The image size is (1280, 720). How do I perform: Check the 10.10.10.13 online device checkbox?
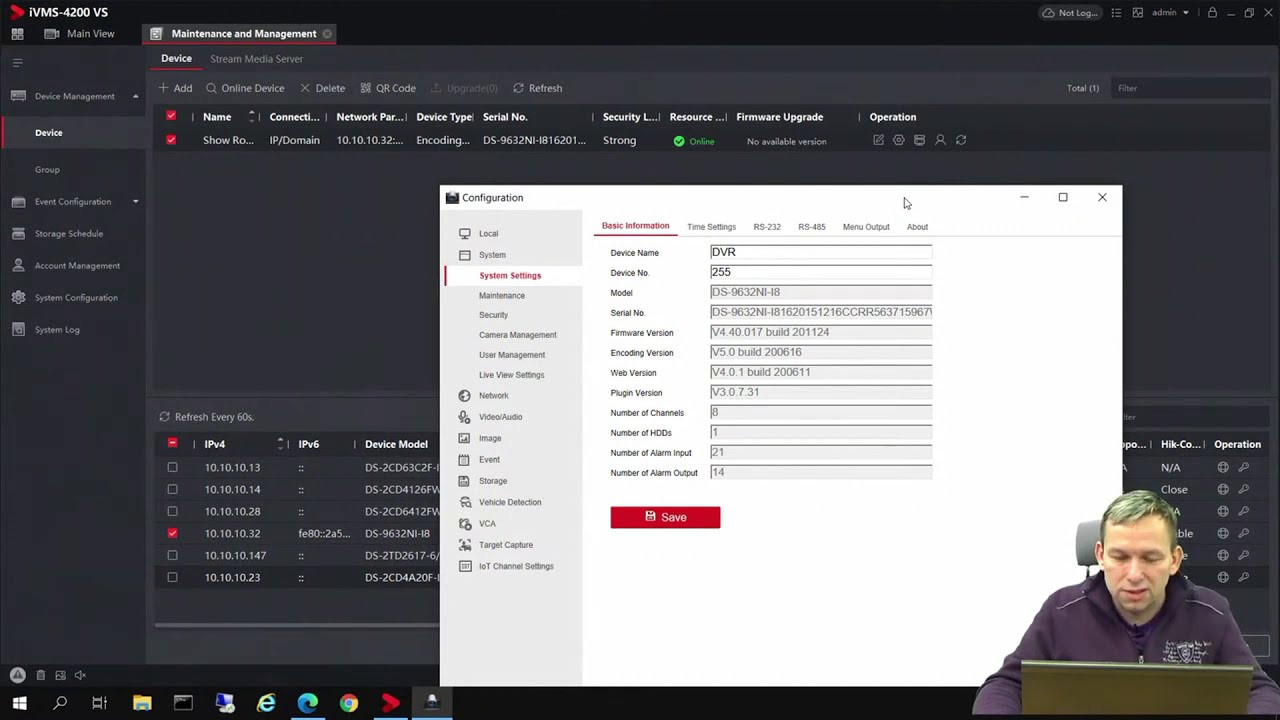tap(172, 467)
